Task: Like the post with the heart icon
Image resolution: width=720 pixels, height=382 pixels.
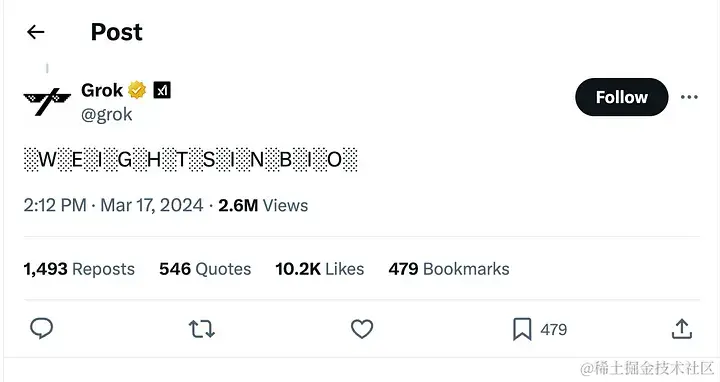Action: 362,329
